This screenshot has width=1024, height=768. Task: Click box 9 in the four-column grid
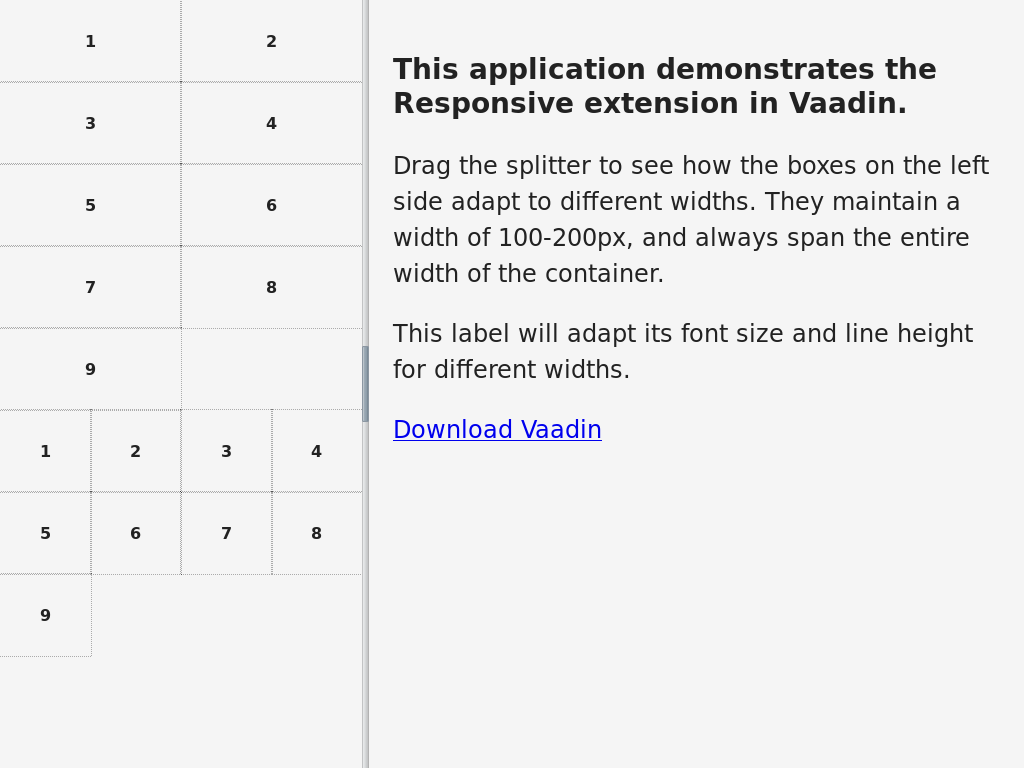click(45, 615)
